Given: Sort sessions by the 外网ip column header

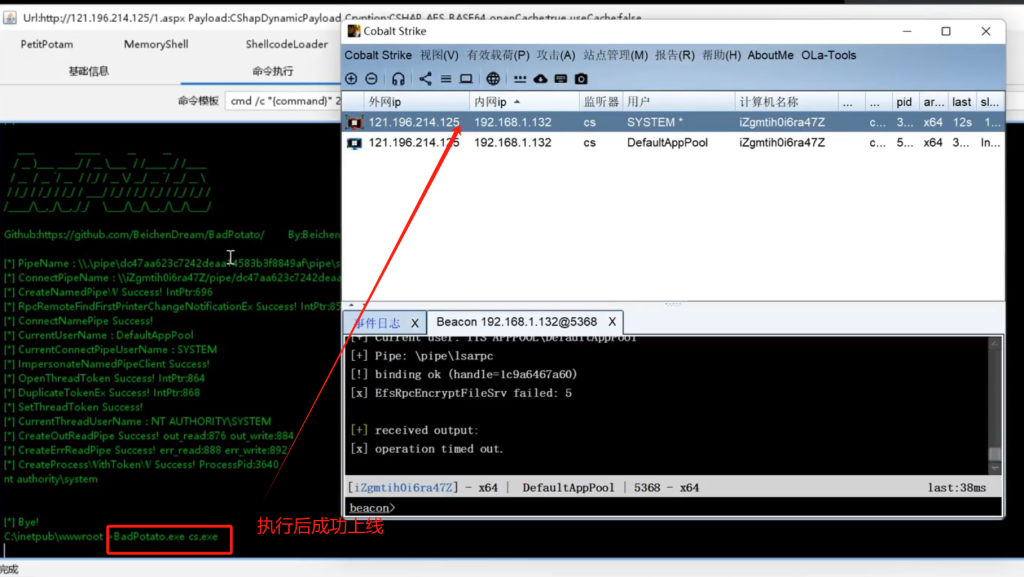Looking at the screenshot, I should [x=417, y=102].
